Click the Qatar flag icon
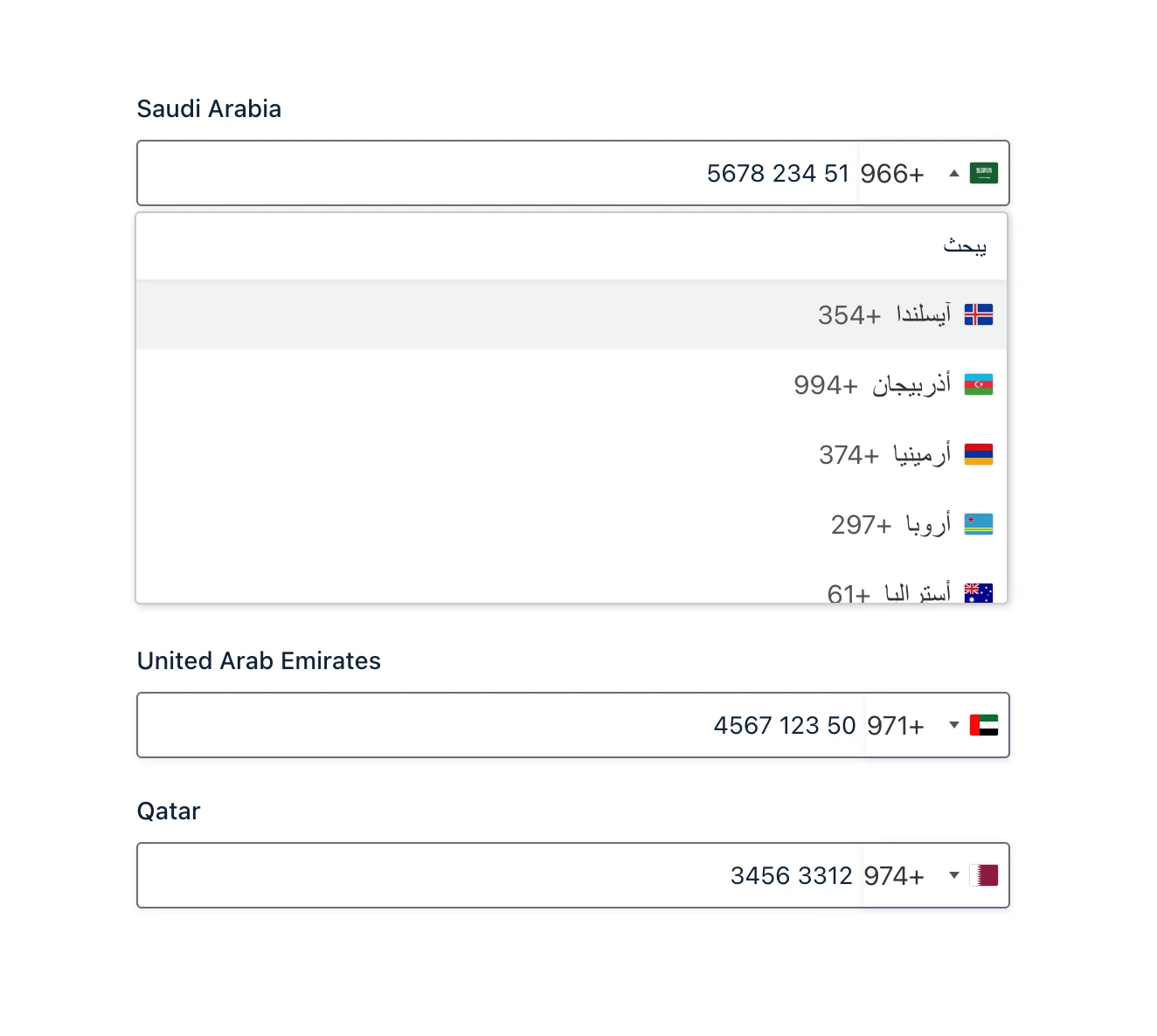Screen dimensions: 1157x1036 click(984, 875)
